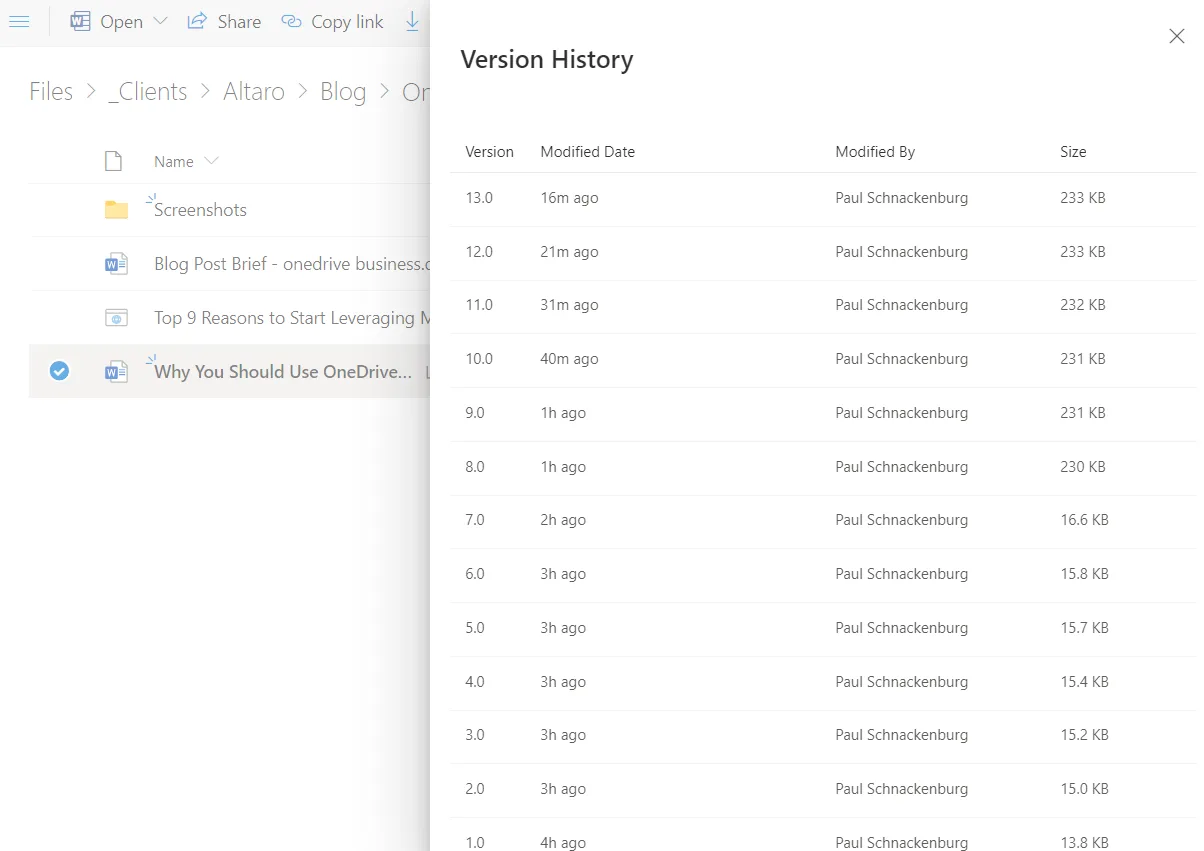Click the Share toolbar button

pos(224,21)
